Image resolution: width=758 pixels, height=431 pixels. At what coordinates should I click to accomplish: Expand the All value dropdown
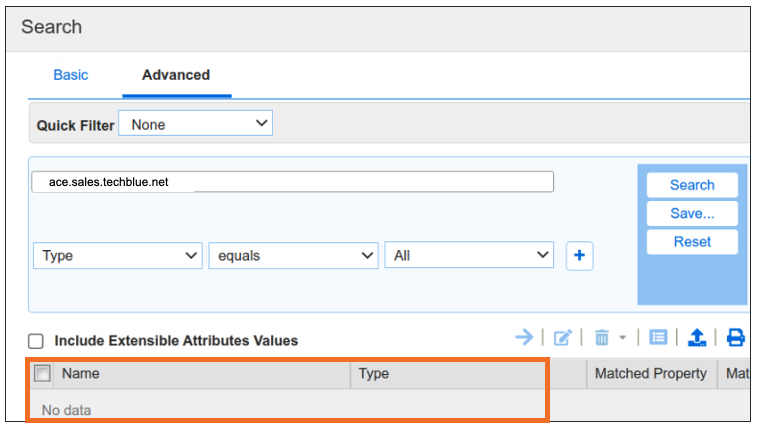pos(469,256)
